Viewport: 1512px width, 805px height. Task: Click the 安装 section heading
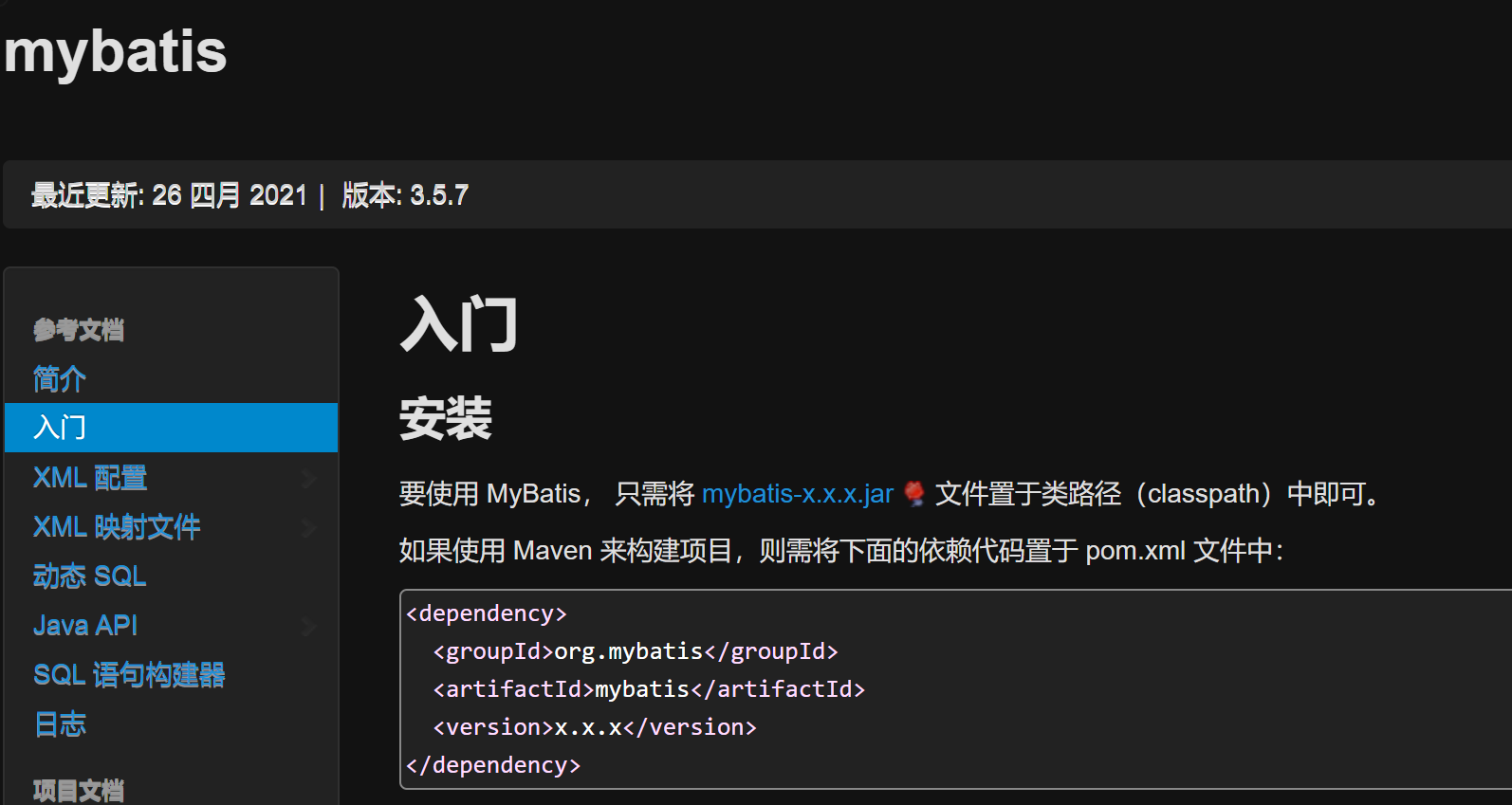(x=446, y=418)
